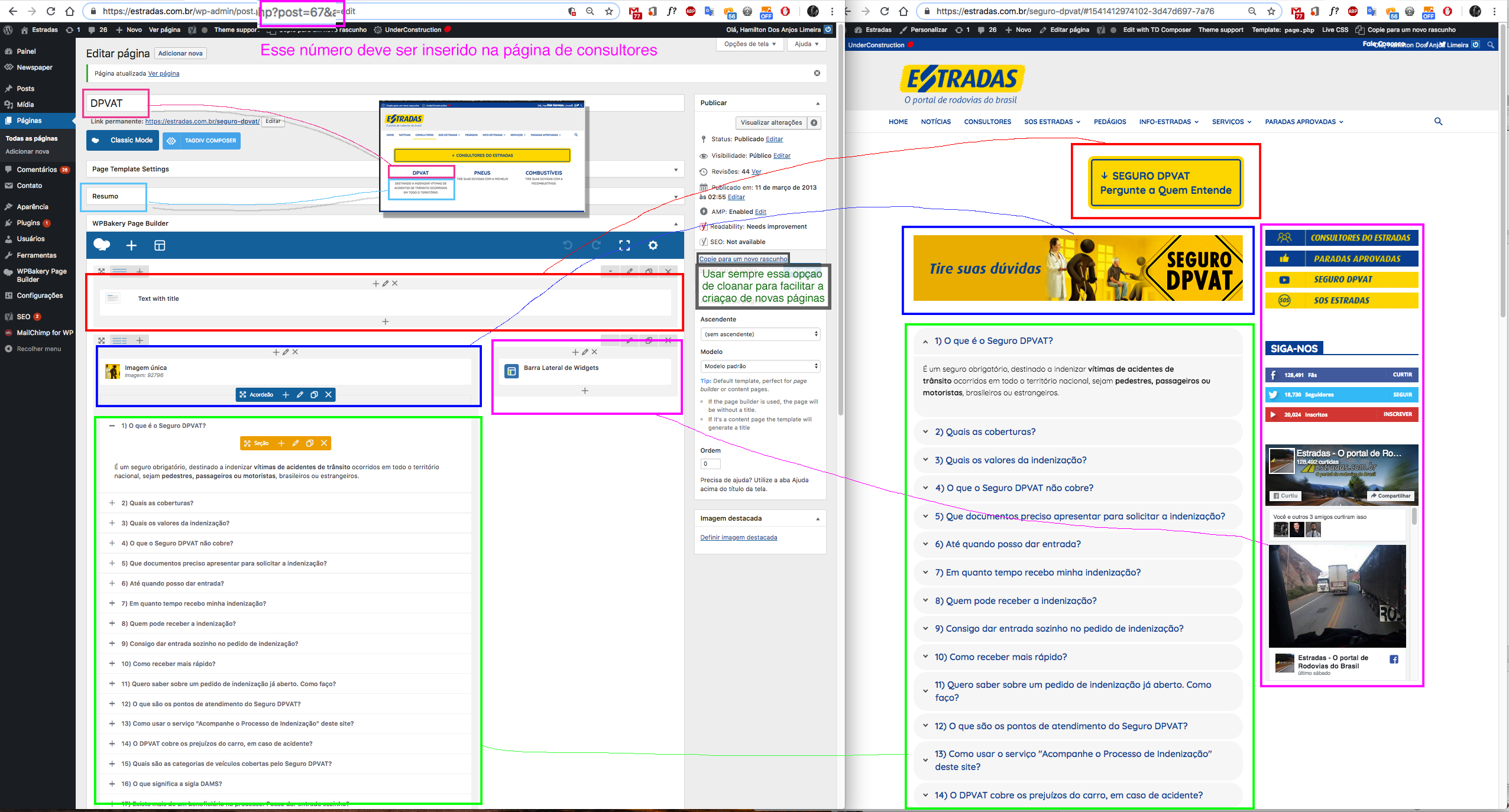
Task: Enter WPBakery full screen mode
Action: pos(624,245)
